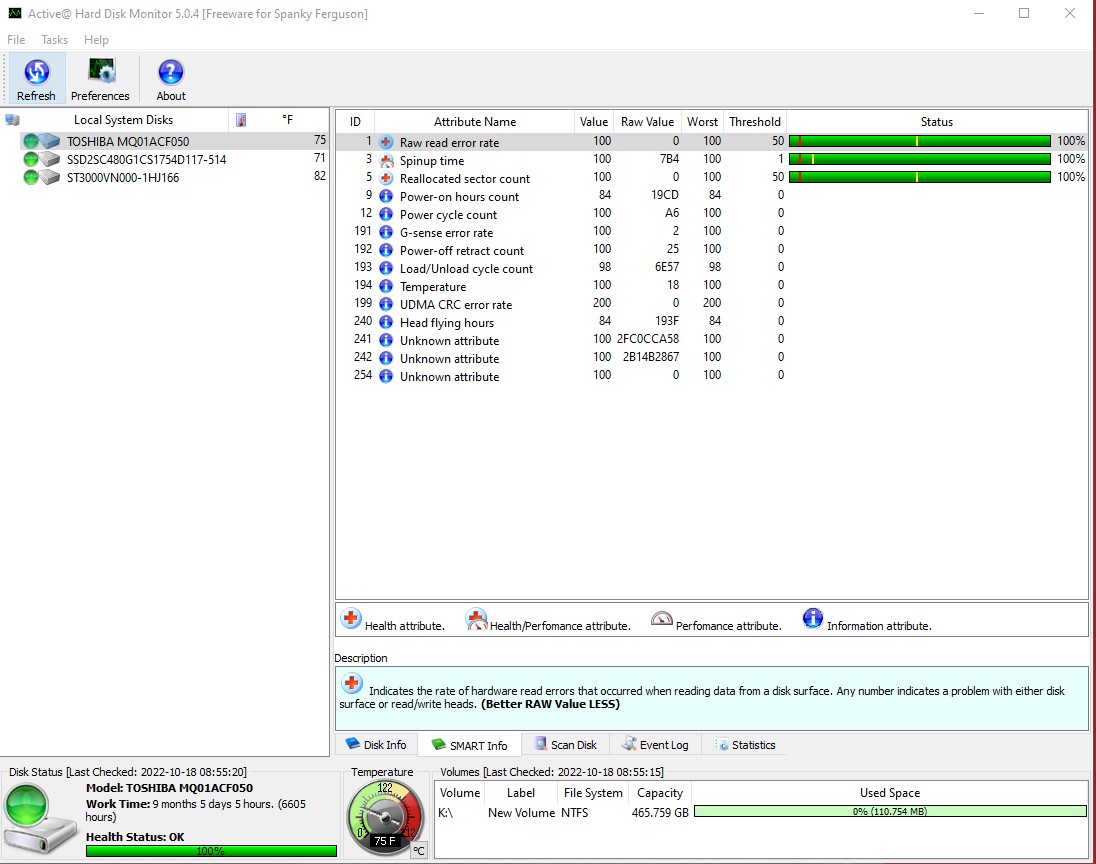Click the Information attribute legend icon
Viewport: 1096px width, 864px height.
click(812, 619)
